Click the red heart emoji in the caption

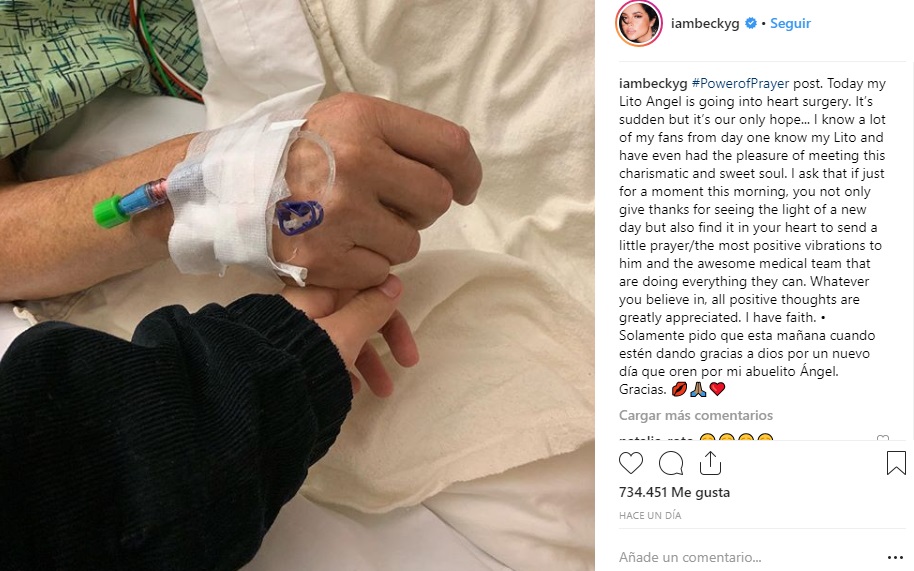tap(718, 389)
